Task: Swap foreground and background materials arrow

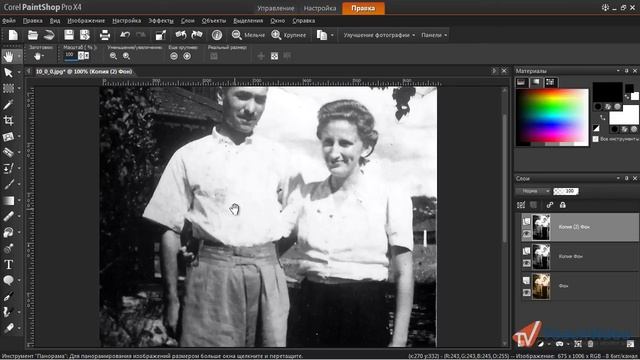Action: (603, 118)
